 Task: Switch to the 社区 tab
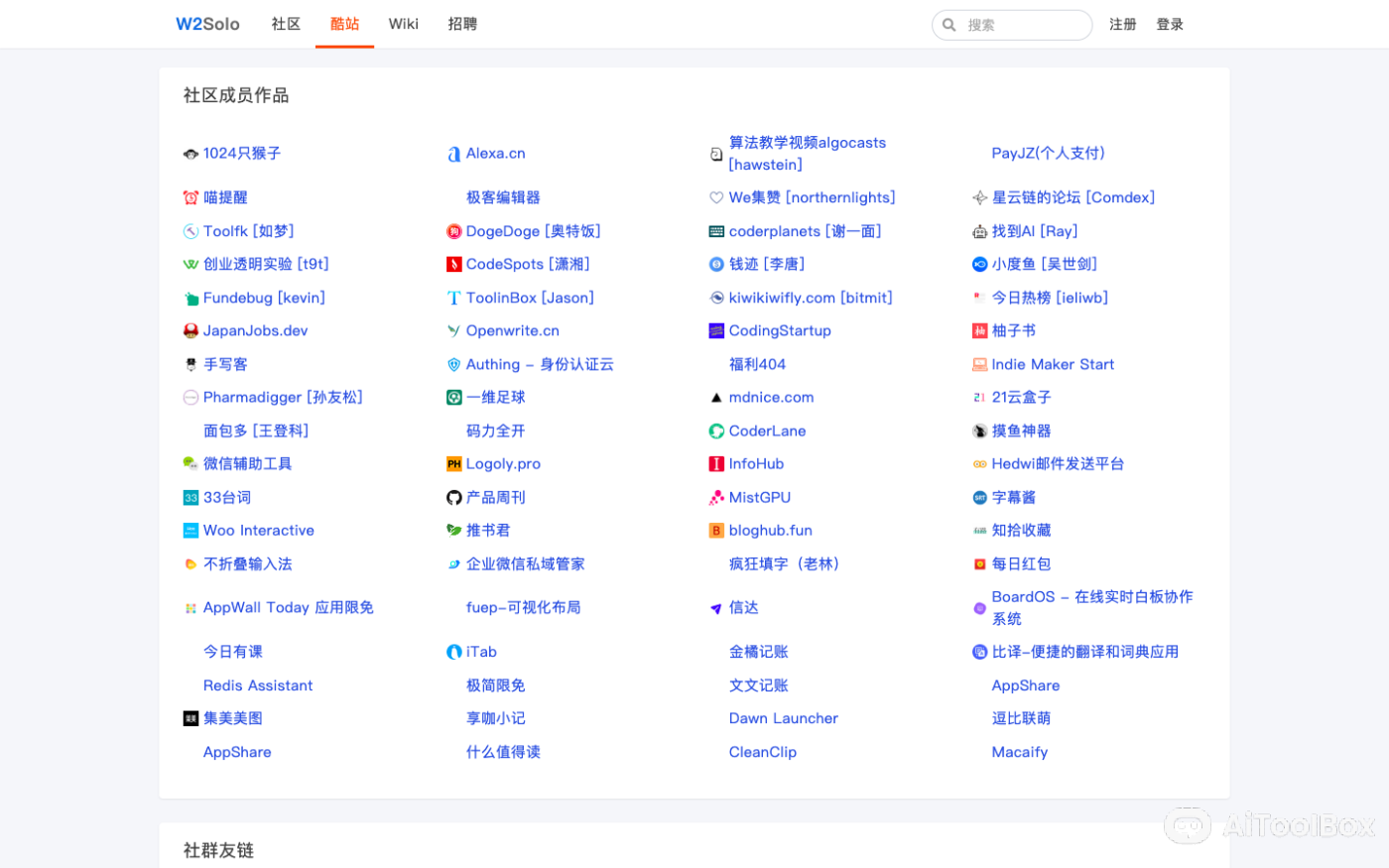286,24
